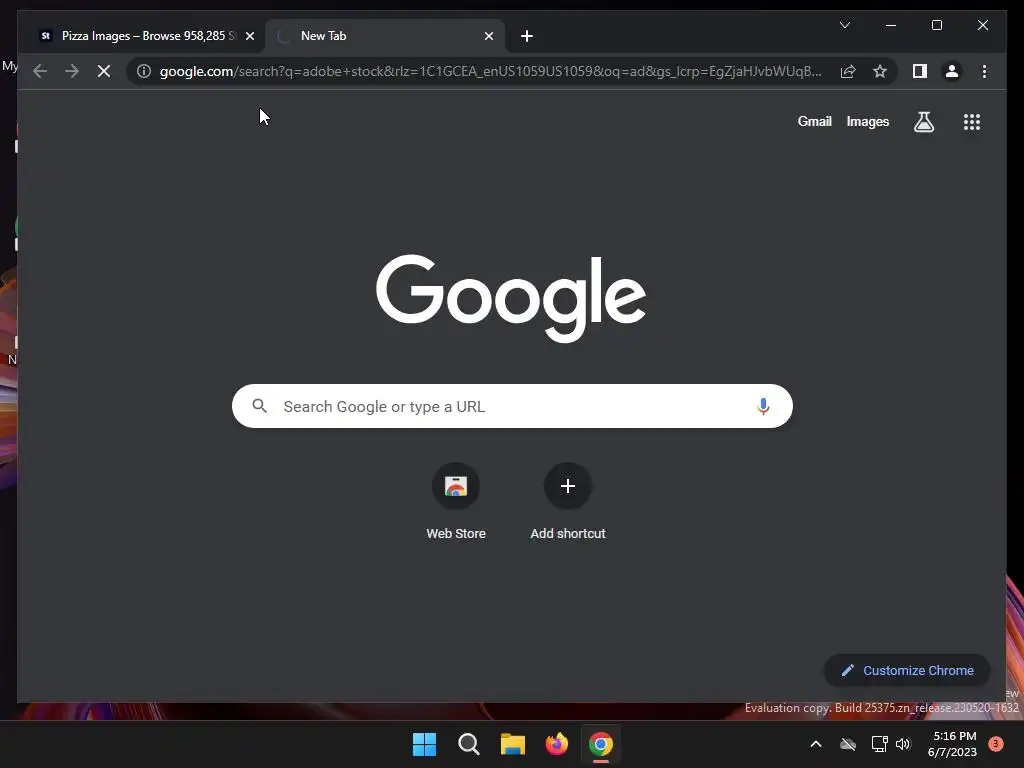The image size is (1024, 768).
Task: Open Gmail link
Action: (x=814, y=121)
